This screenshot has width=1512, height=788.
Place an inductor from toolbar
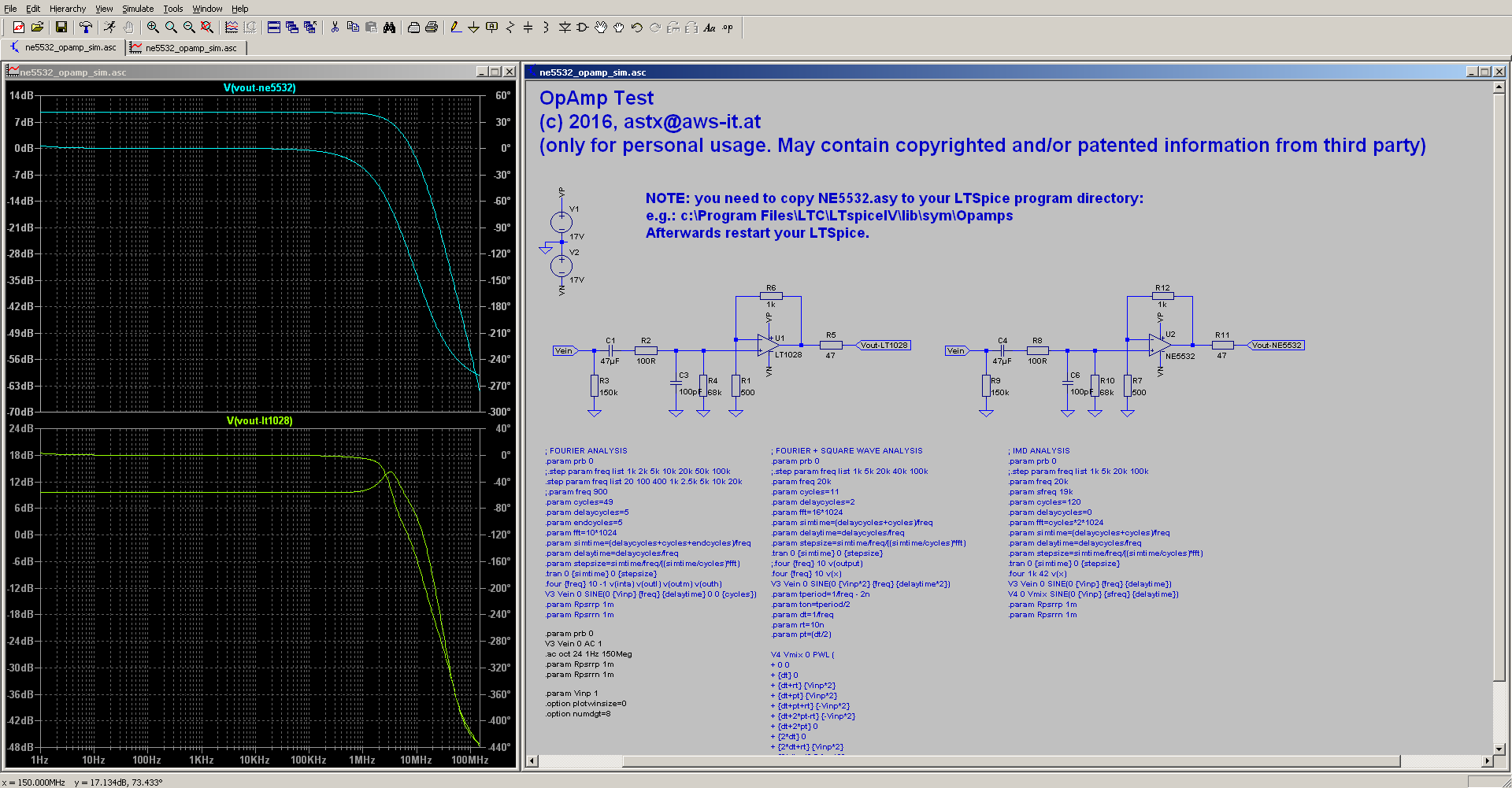(547, 28)
